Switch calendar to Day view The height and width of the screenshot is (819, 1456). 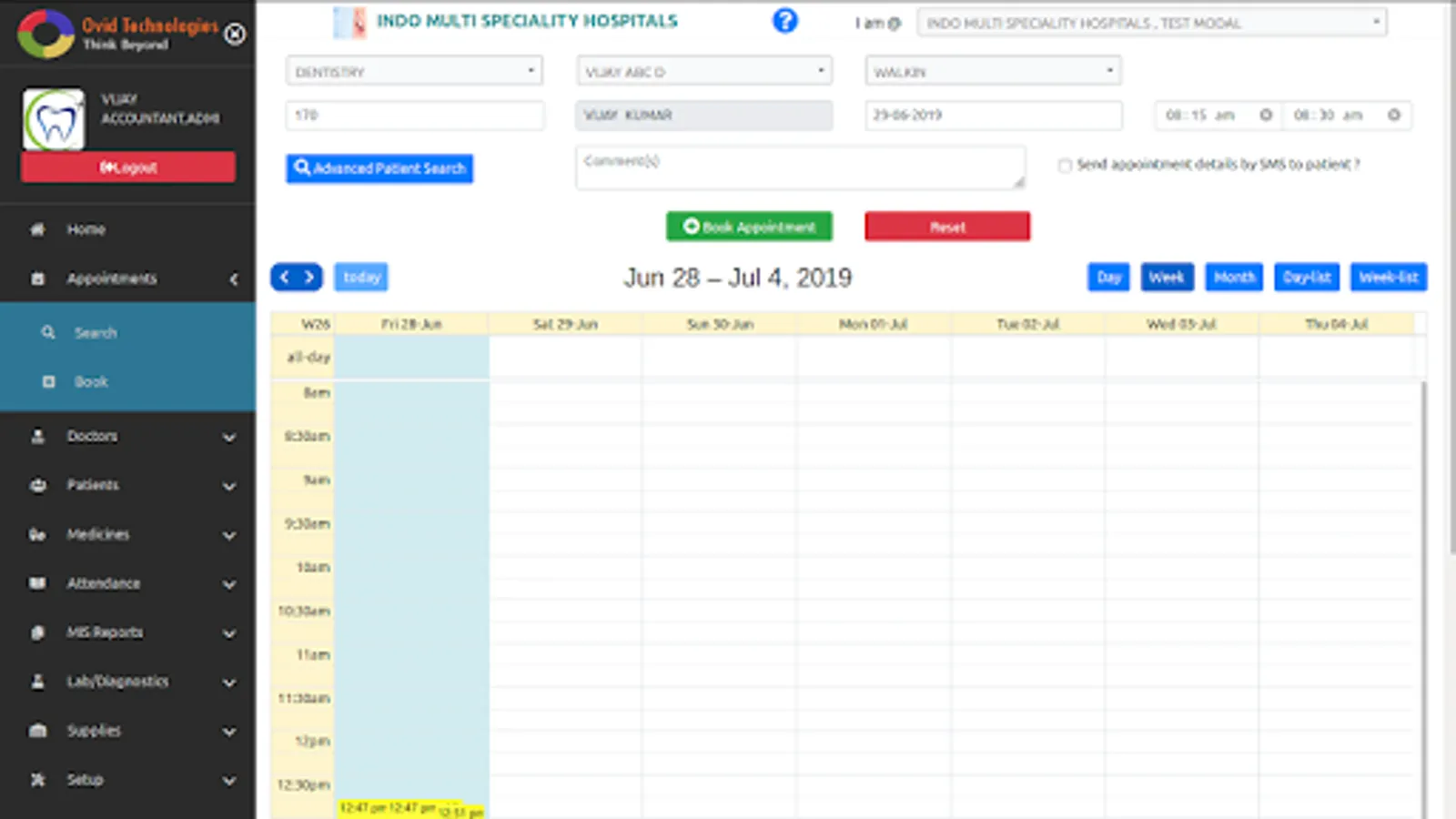1108,278
